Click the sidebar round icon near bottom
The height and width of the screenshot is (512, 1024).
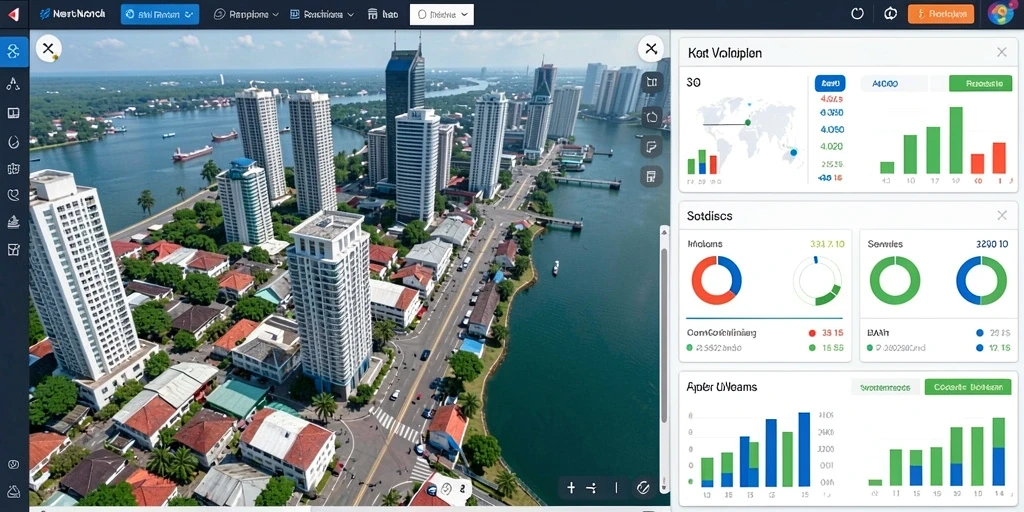[13, 464]
